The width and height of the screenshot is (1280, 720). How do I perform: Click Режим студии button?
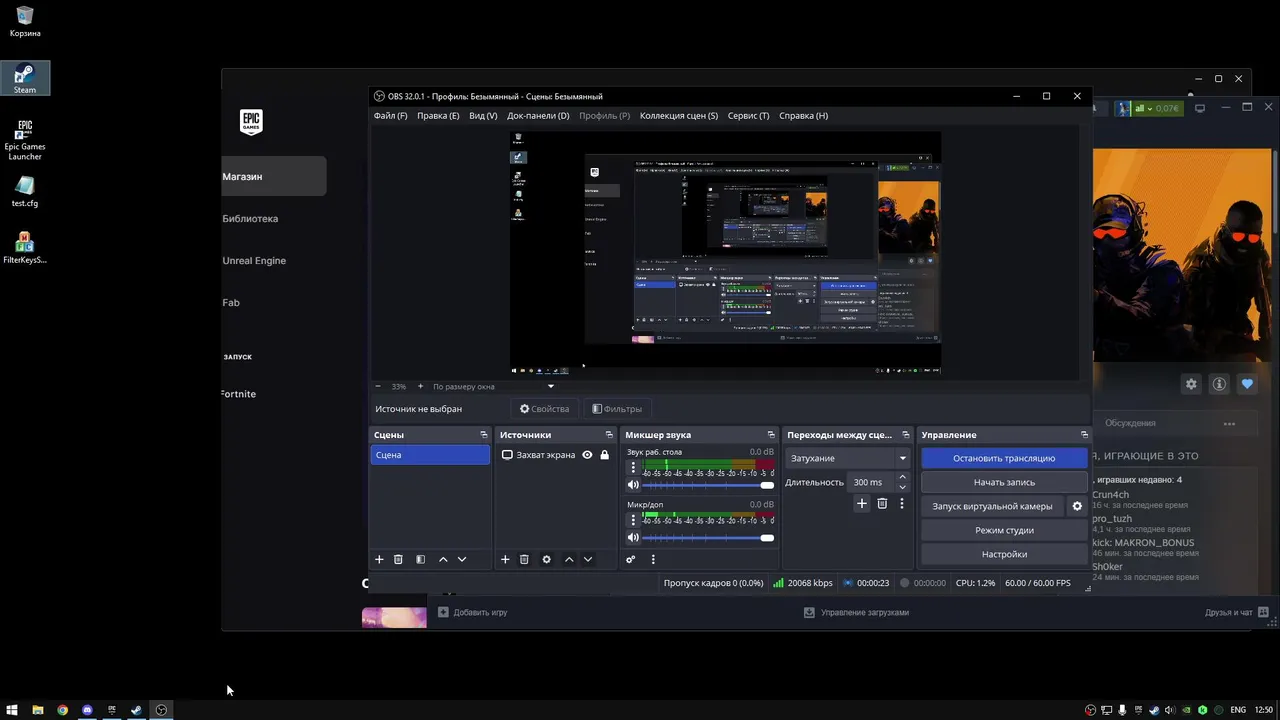1004,530
